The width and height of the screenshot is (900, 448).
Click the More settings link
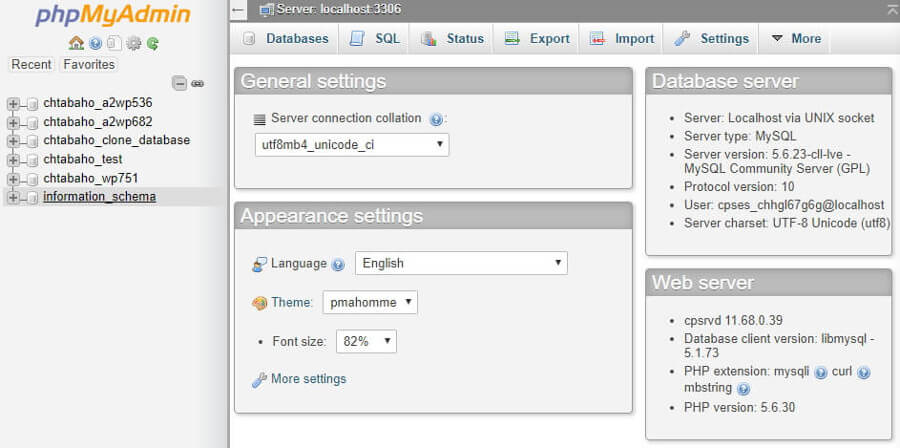click(308, 379)
